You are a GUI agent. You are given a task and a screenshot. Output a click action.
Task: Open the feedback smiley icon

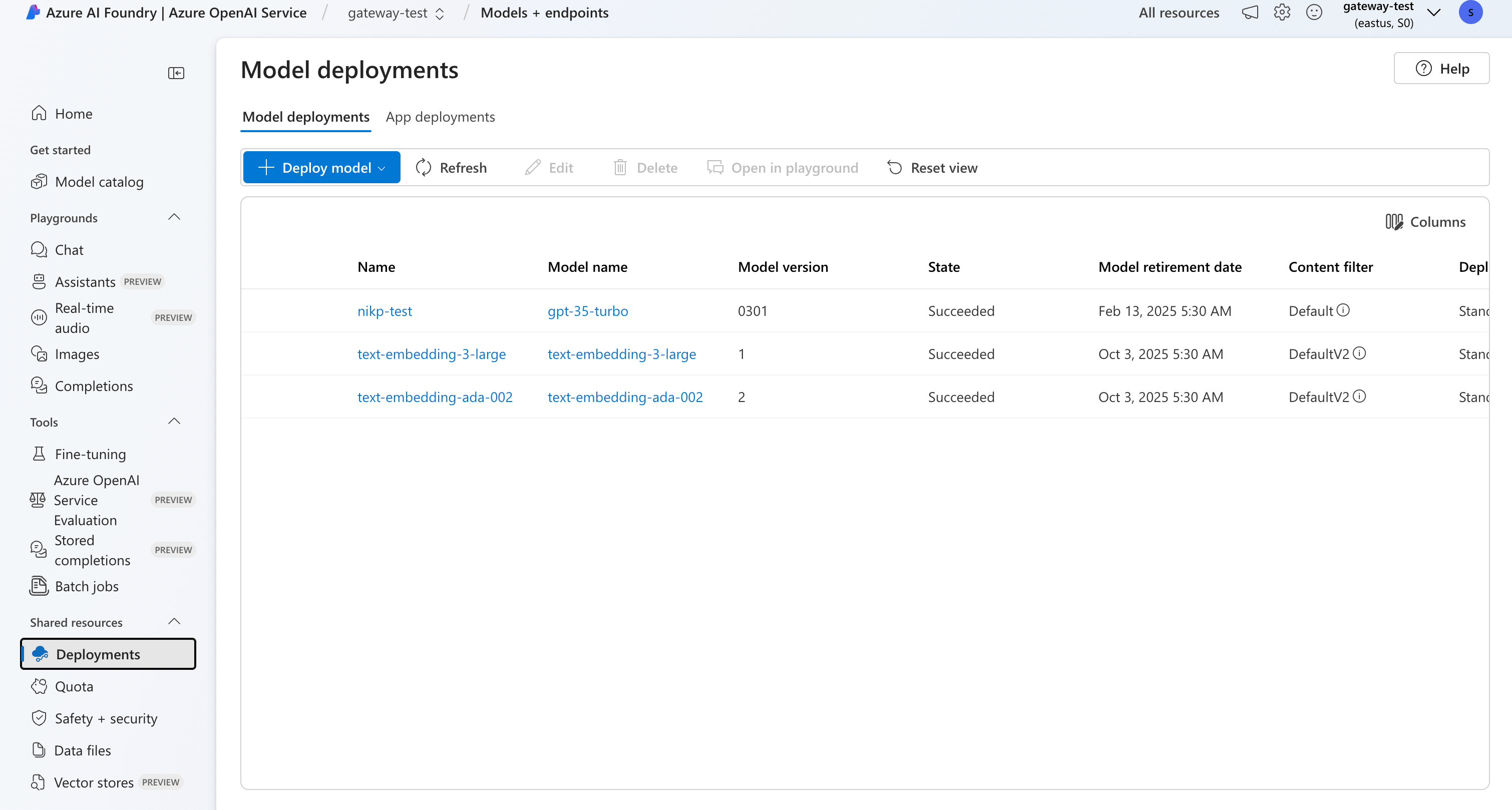click(1314, 13)
